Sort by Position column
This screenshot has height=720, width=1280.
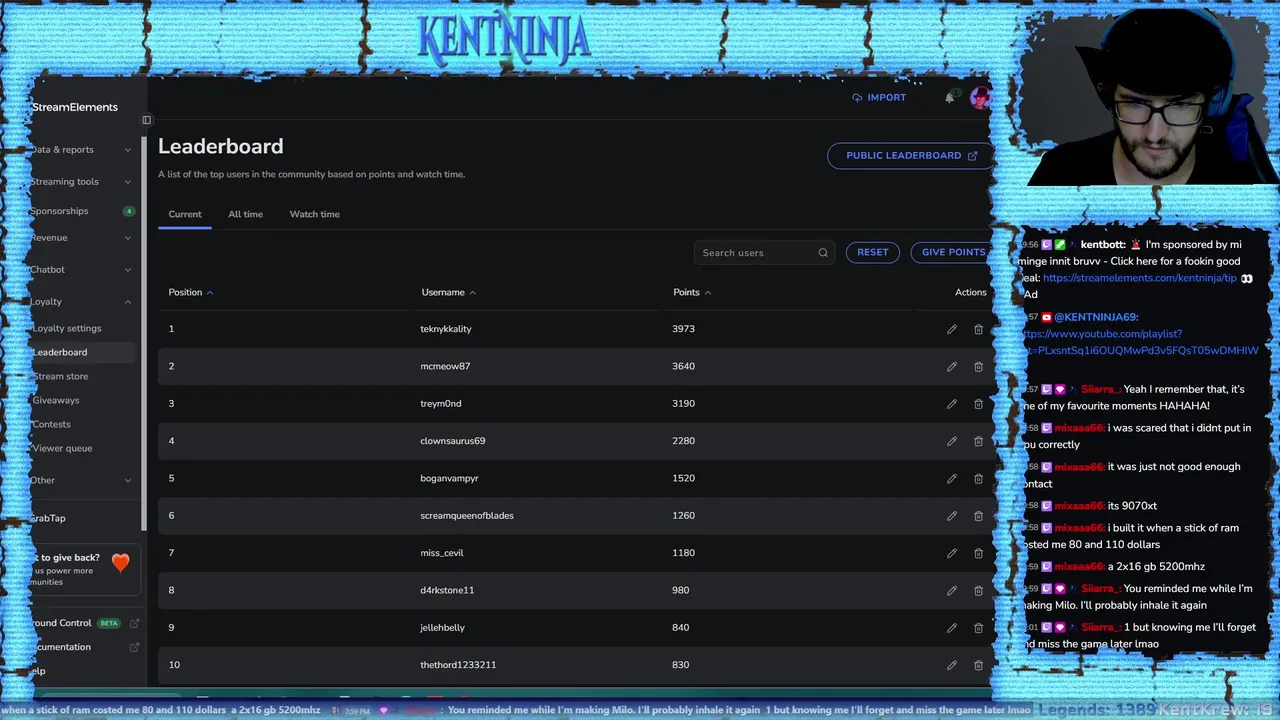[190, 292]
